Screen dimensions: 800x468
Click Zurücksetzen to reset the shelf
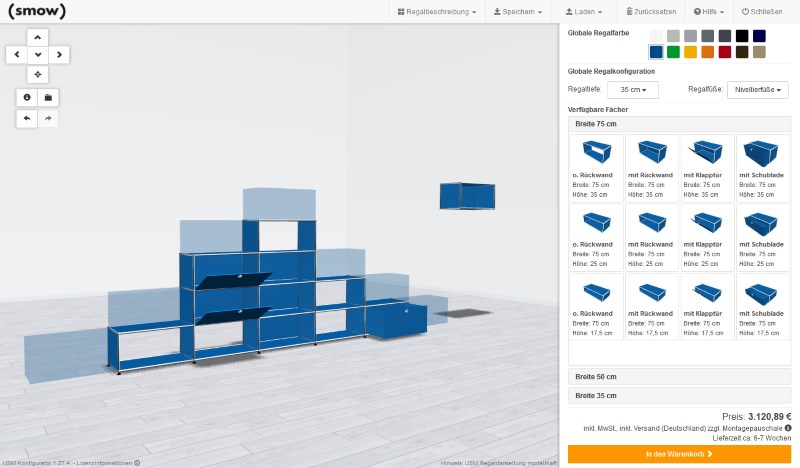[x=649, y=12]
